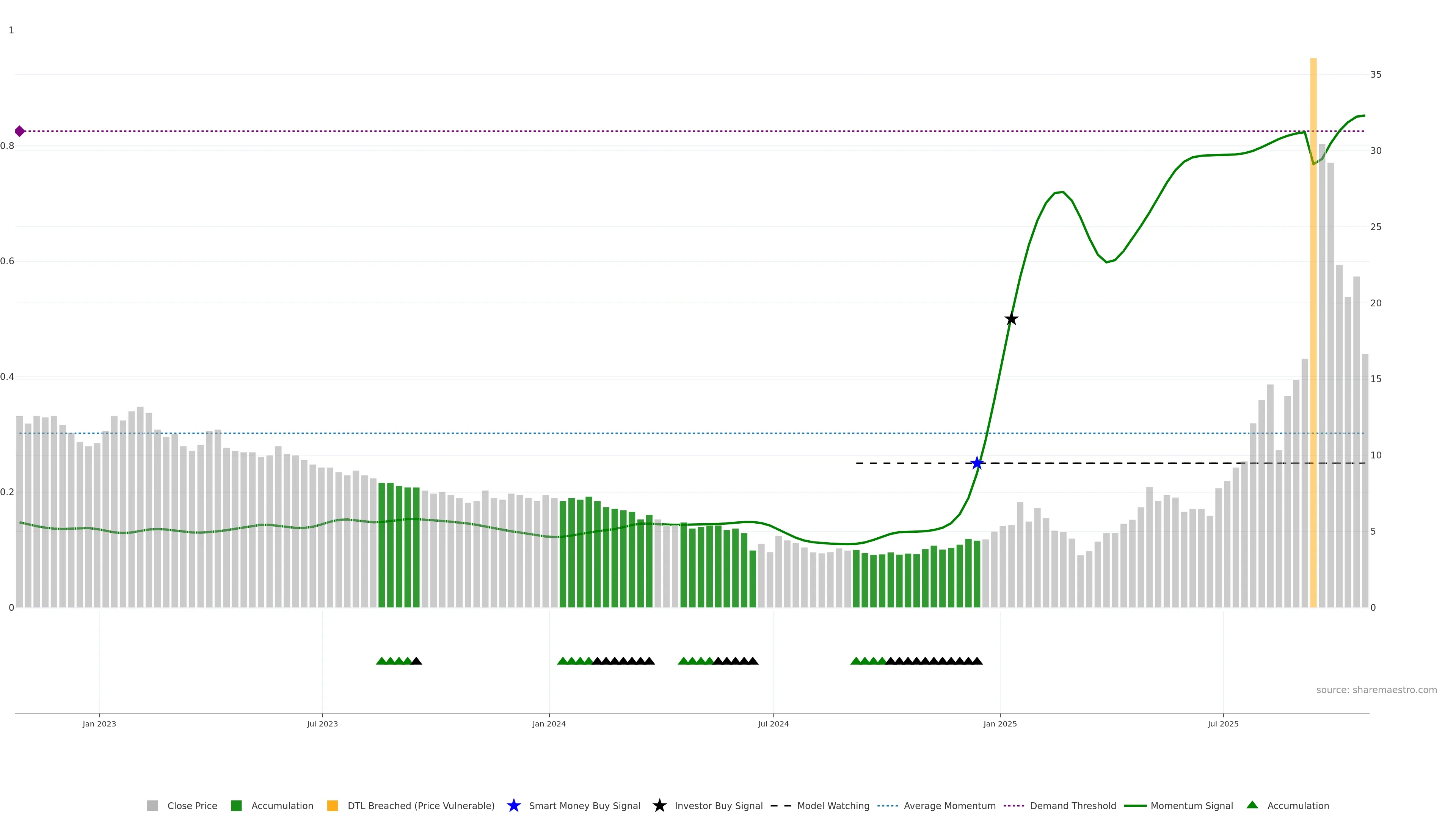This screenshot has width=1456, height=819.
Task: Toggle the Demand Threshold legend entry
Action: (x=1072, y=805)
